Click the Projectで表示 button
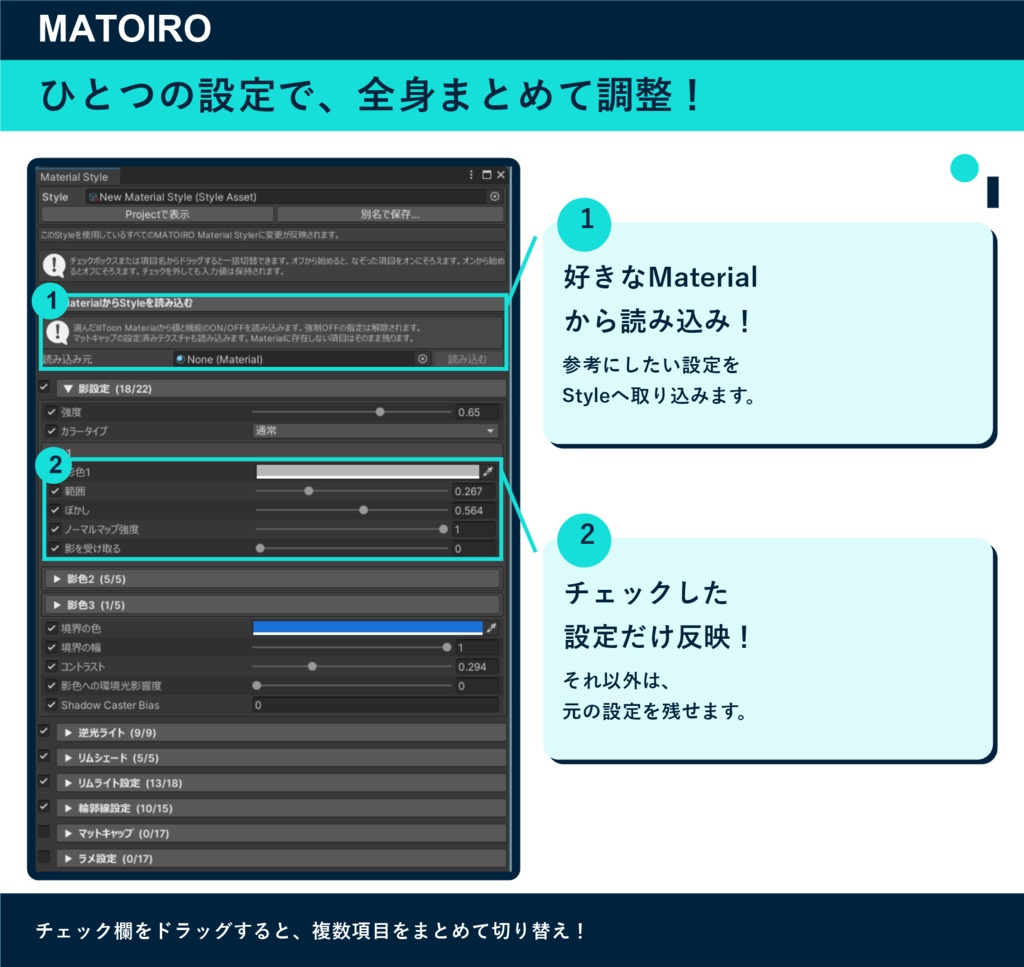Screen dimensions: 1024x967 click(x=157, y=214)
